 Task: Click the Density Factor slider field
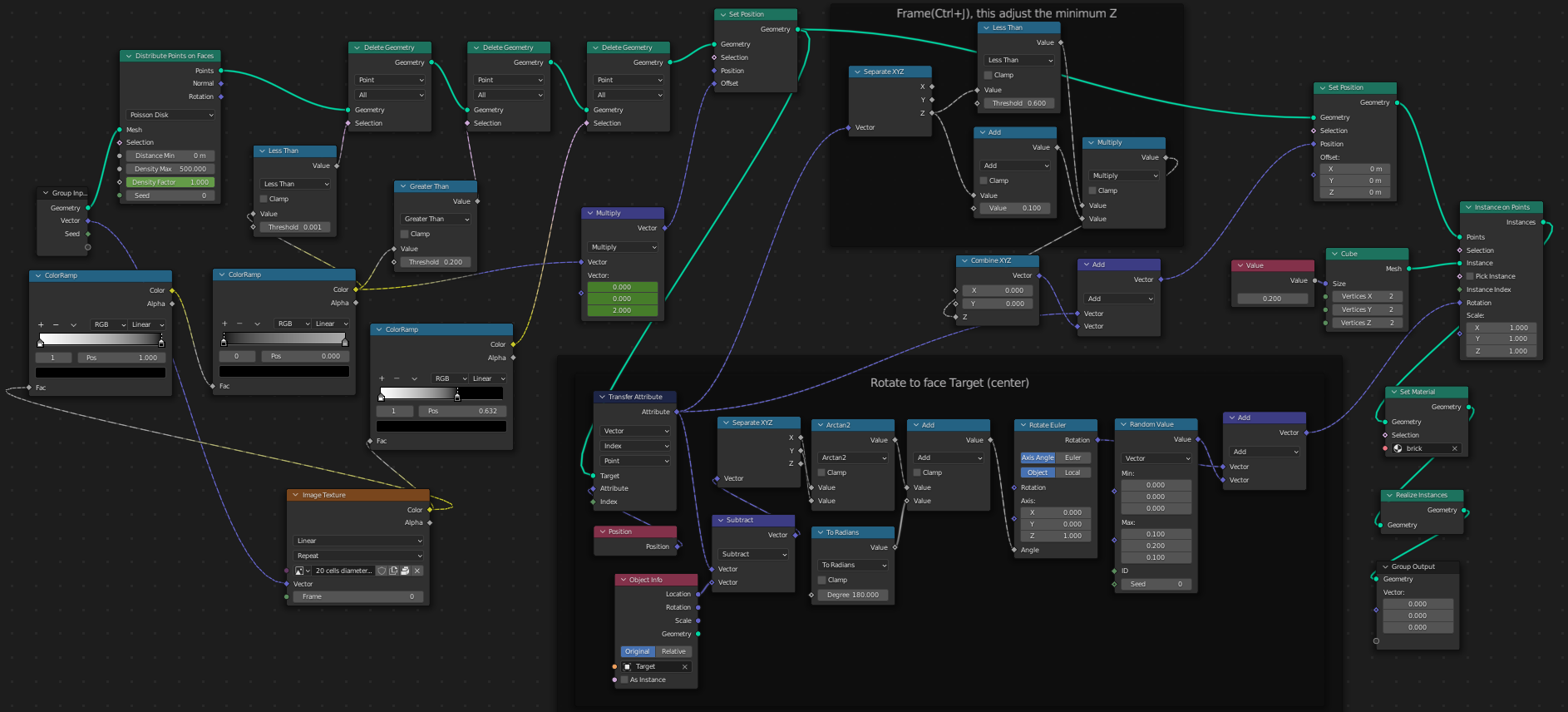(170, 182)
